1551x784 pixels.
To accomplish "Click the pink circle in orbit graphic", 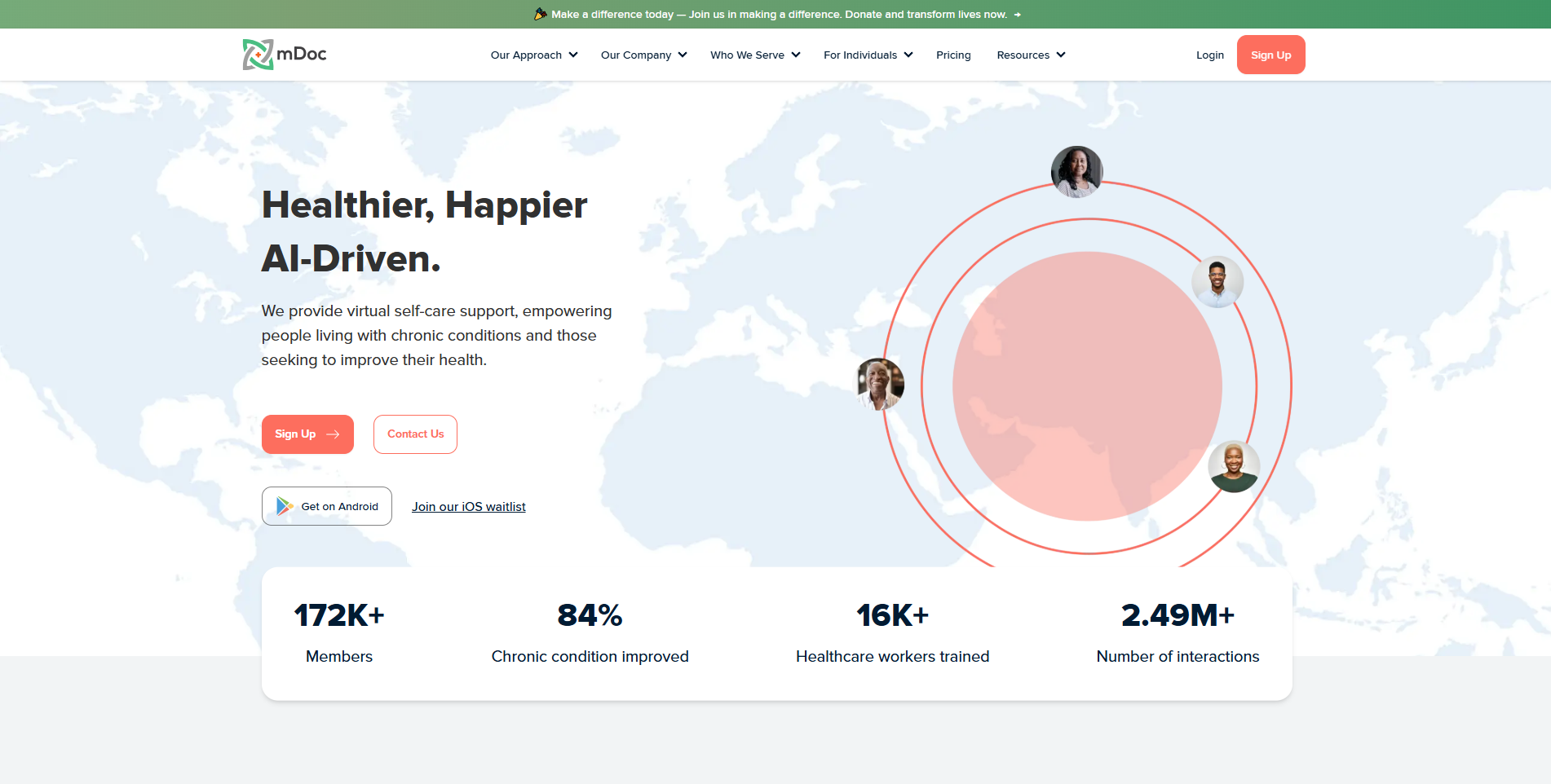I will [1086, 385].
